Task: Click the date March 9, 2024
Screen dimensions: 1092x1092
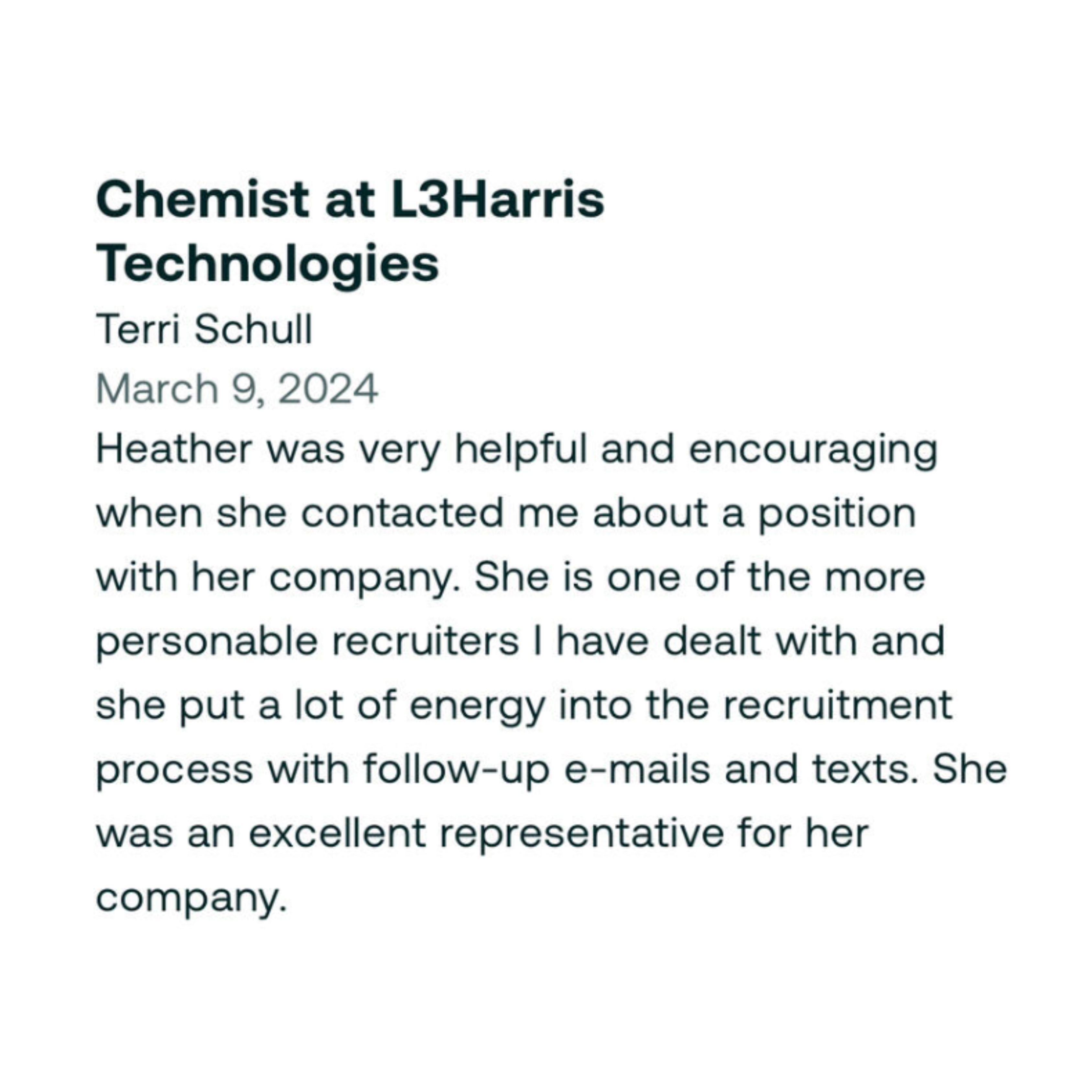Action: pos(237,390)
